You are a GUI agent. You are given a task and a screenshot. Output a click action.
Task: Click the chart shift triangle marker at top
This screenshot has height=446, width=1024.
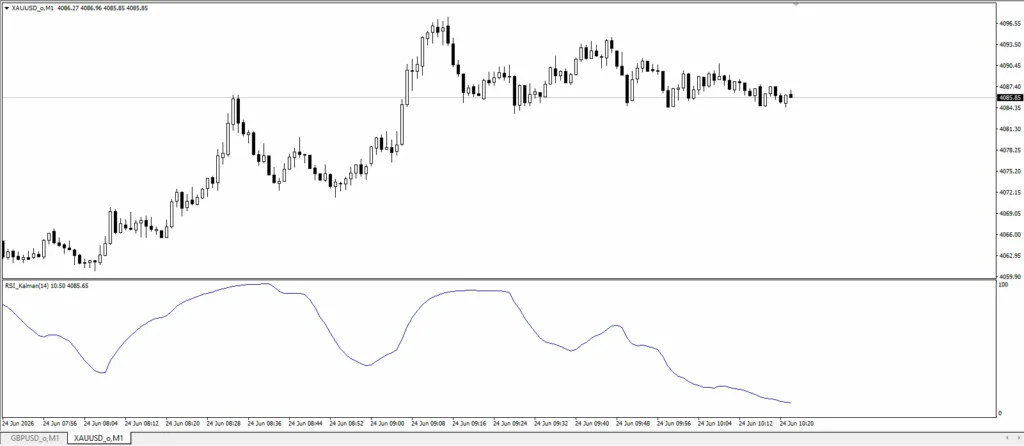click(x=795, y=5)
